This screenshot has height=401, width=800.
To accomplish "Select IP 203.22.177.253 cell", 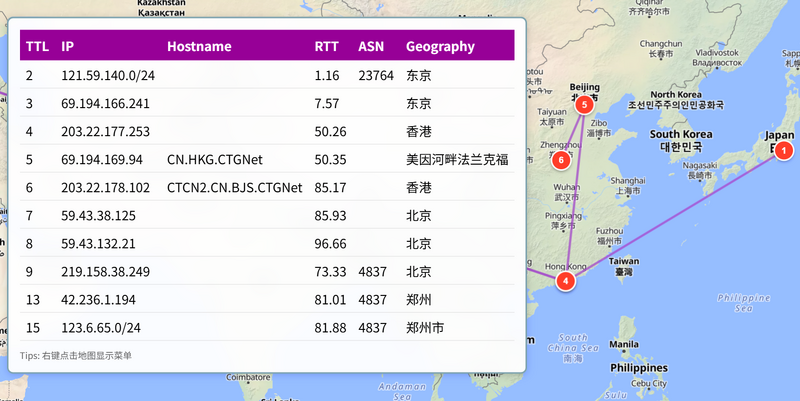I will point(105,132).
